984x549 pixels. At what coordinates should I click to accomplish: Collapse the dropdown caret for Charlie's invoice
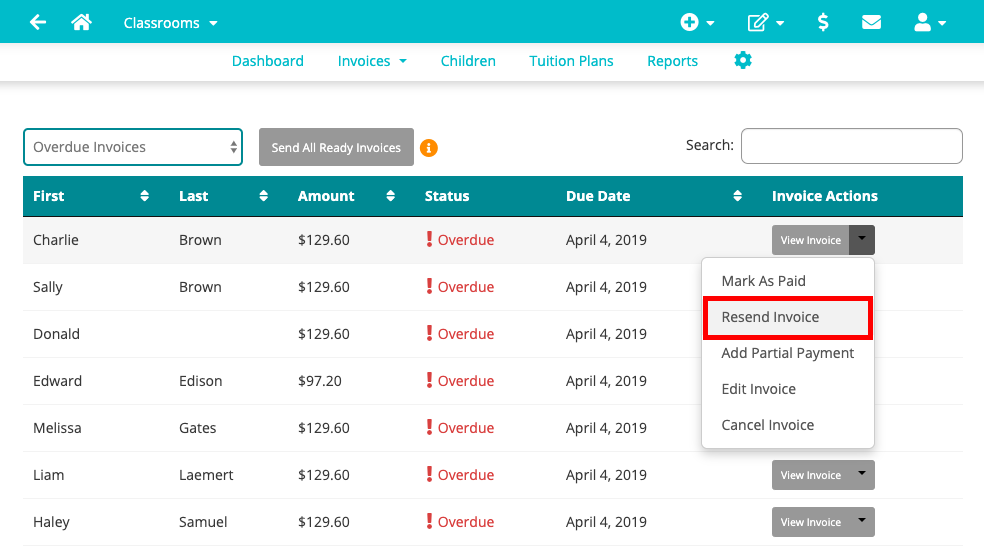click(862, 240)
